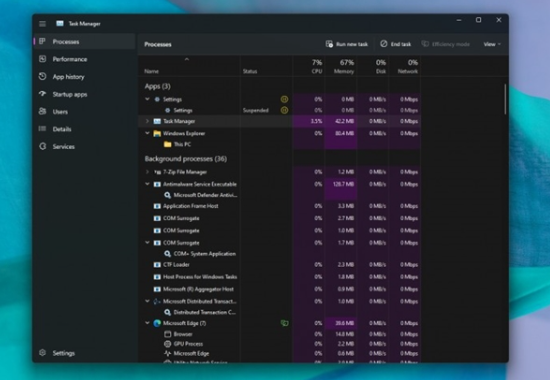Collapse Microsoft Distributed Transaction group
Viewport: 550px width, 380px height.
[x=147, y=301]
